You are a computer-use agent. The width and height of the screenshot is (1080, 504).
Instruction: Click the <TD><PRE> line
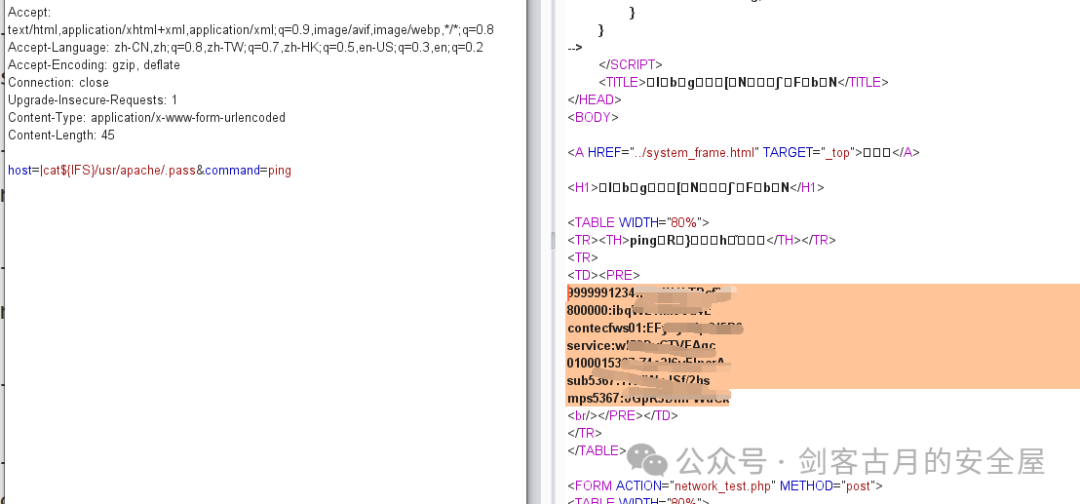click(603, 275)
